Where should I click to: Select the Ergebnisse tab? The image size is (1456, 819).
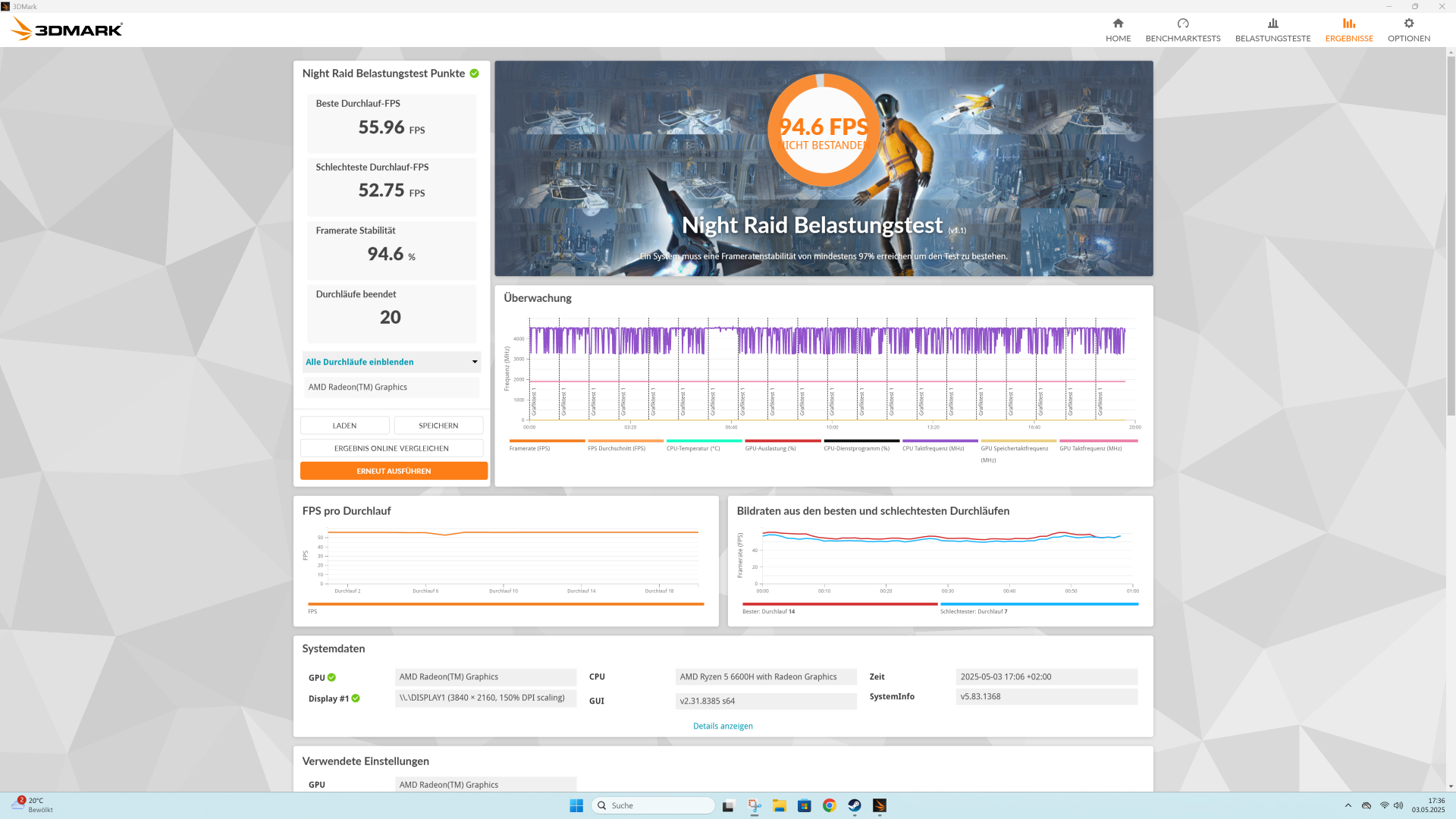click(1349, 30)
